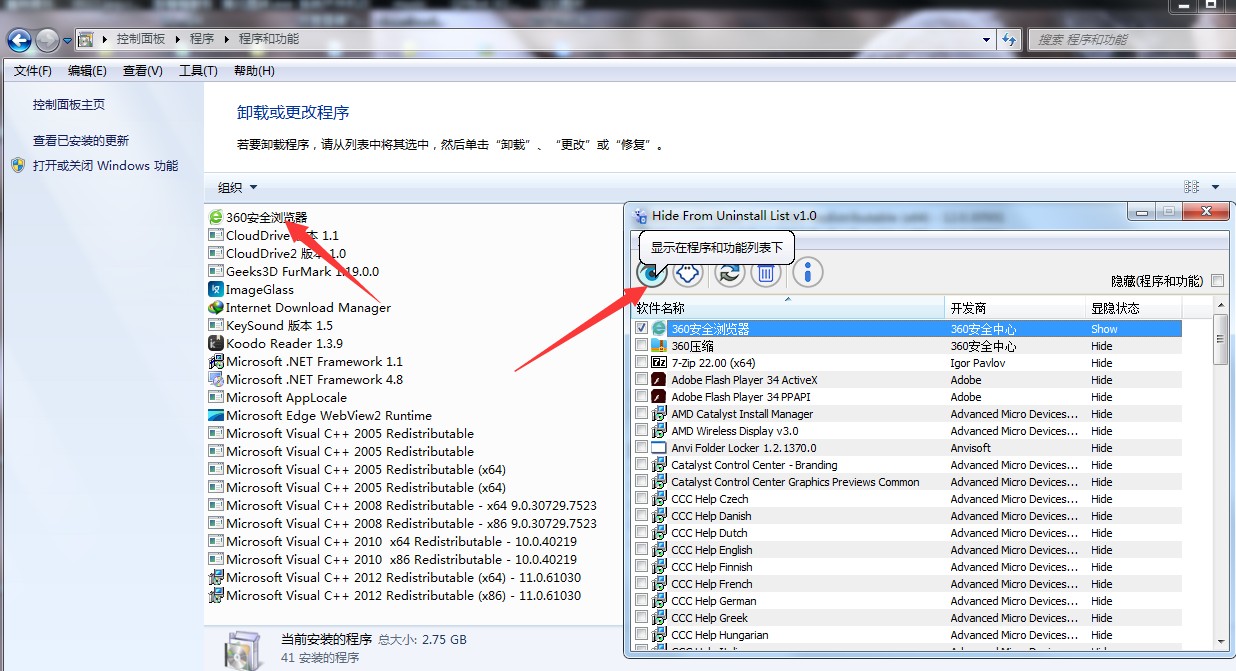This screenshot has width=1236, height=671.
Task: Select the CCC Help German row
Action: 908,600
